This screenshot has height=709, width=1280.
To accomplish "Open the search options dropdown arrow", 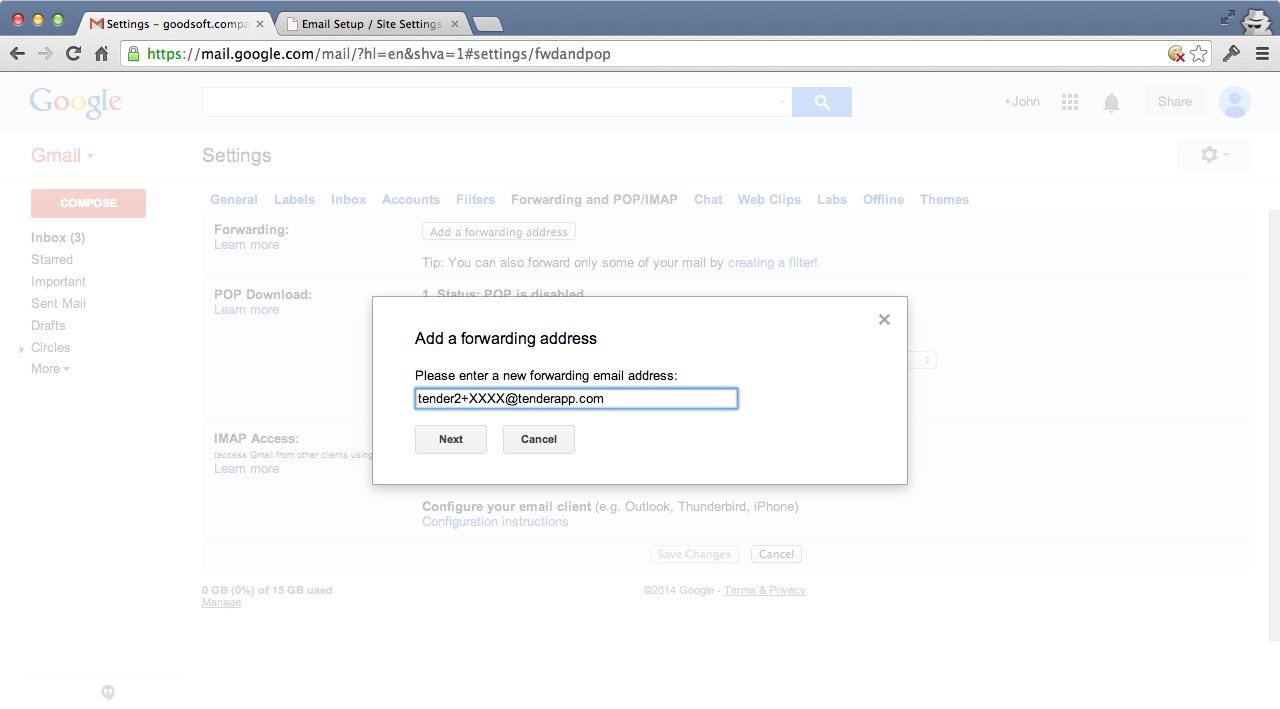I will [x=782, y=102].
